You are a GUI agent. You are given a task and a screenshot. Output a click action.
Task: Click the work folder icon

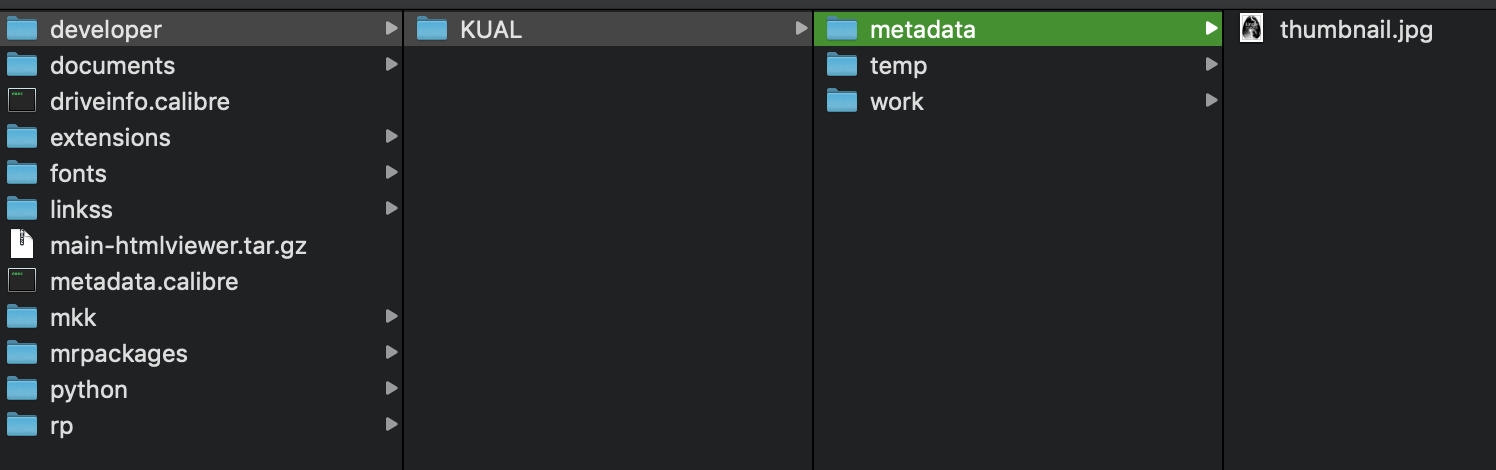(842, 102)
